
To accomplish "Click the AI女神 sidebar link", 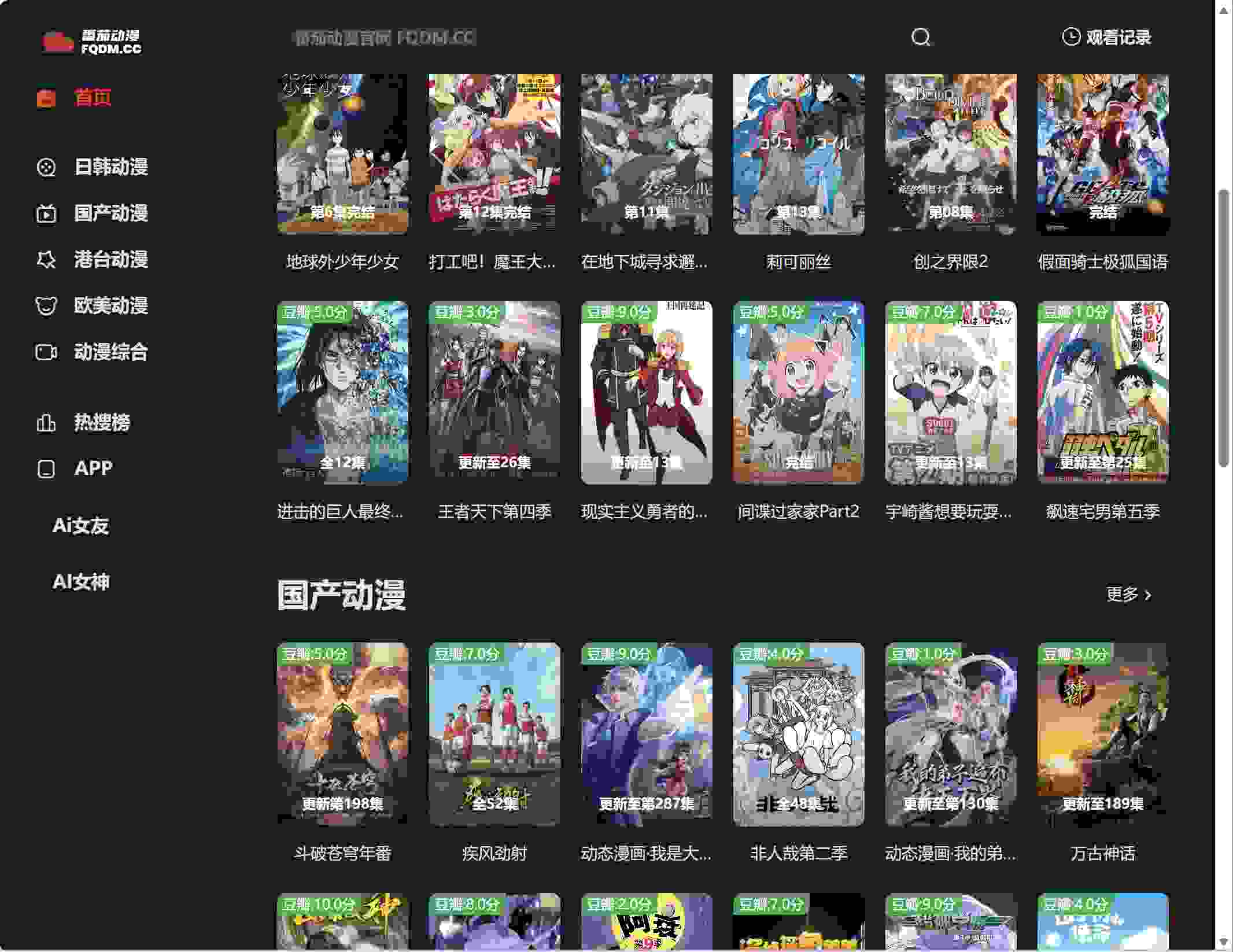I will (81, 582).
